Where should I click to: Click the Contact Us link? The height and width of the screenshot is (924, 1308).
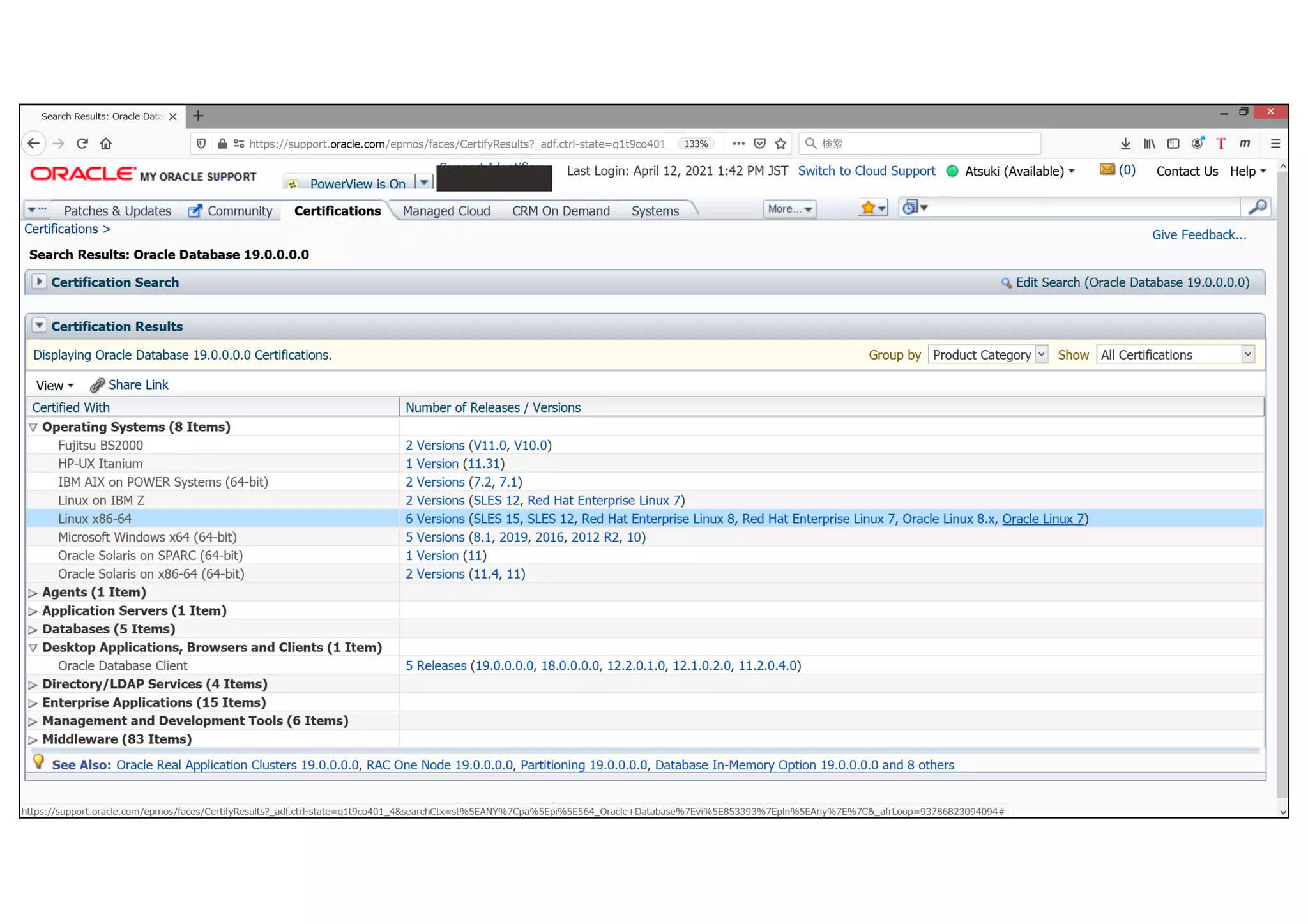[1187, 171]
